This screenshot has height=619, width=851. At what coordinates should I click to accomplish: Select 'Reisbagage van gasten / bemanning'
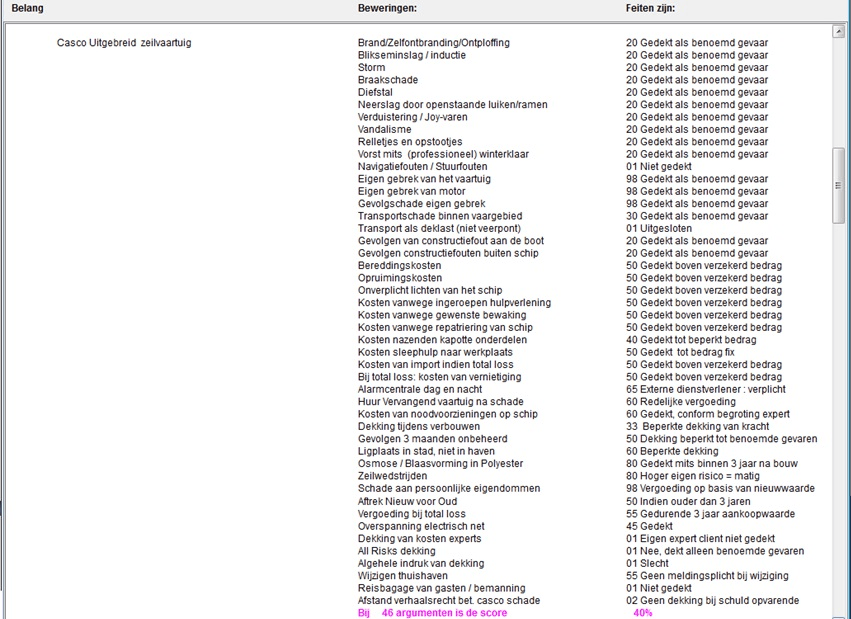tap(441, 588)
